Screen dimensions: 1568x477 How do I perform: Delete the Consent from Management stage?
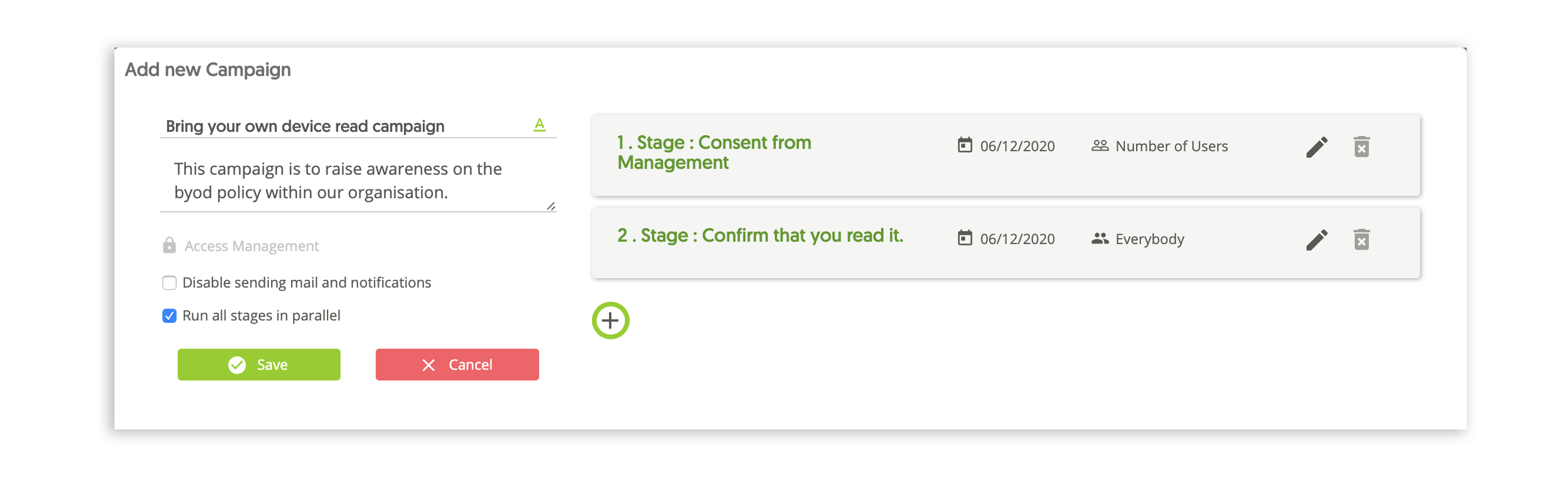coord(1362,147)
